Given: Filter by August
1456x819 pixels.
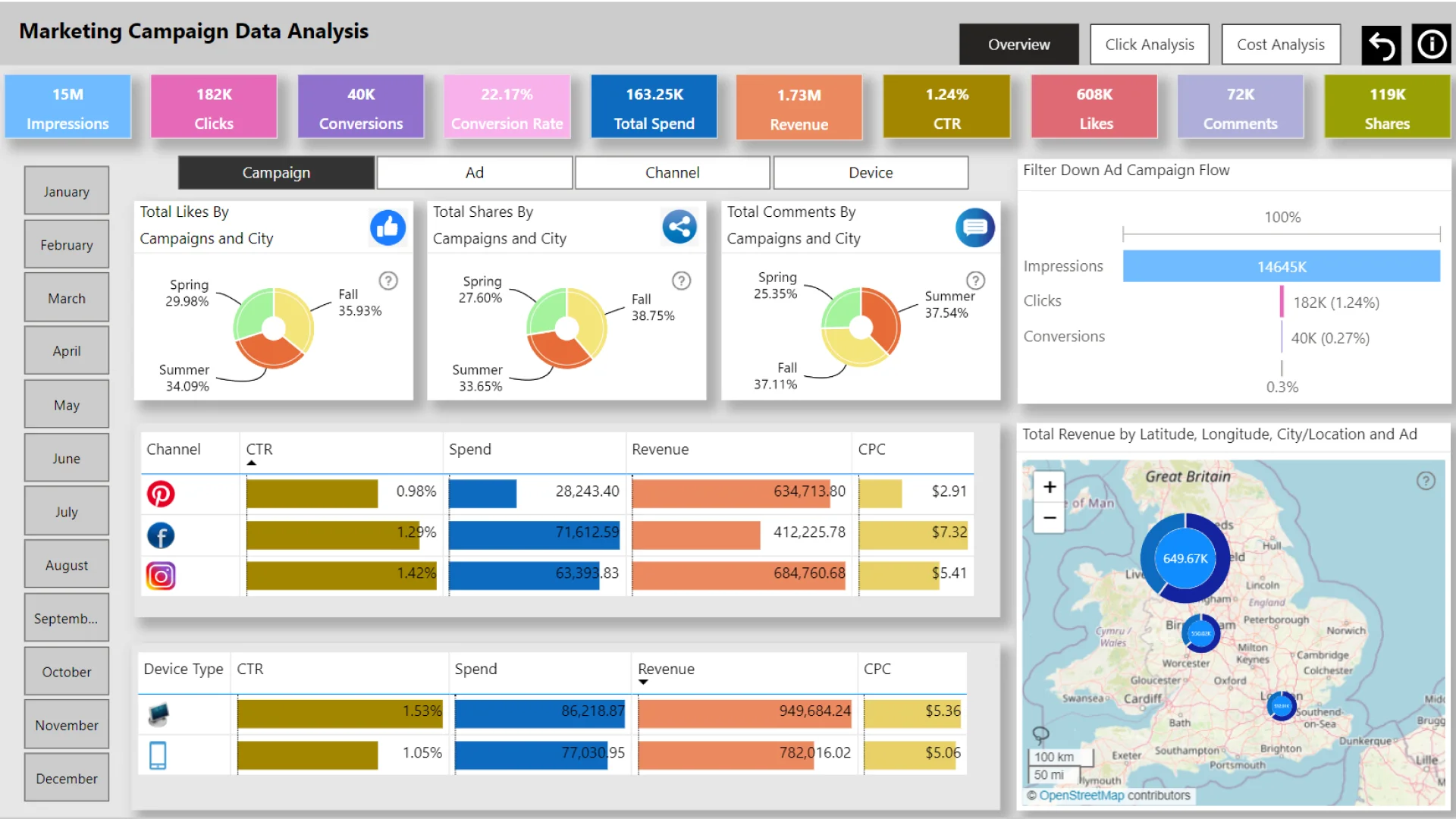Looking at the screenshot, I should pos(67,565).
